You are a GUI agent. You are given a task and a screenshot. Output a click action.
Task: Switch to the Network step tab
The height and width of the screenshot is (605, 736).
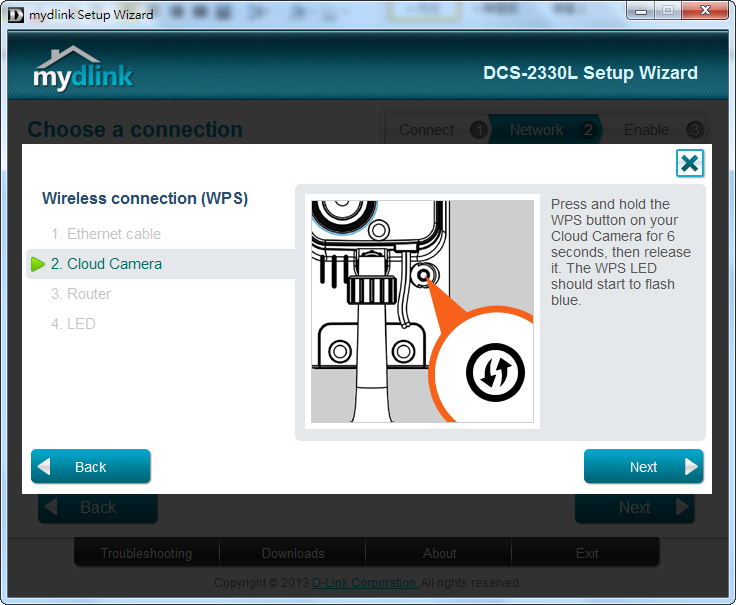click(x=537, y=130)
